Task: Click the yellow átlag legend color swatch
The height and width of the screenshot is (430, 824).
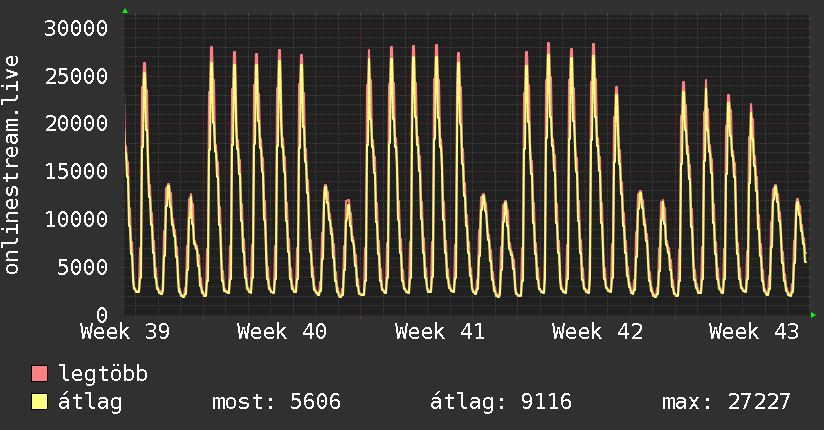Action: click(39, 402)
